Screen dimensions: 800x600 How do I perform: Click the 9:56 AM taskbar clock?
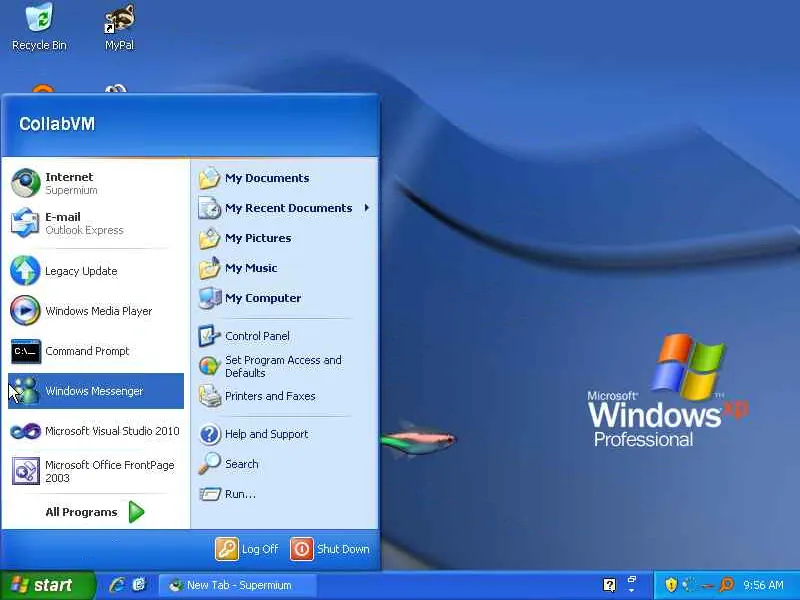[x=763, y=585]
